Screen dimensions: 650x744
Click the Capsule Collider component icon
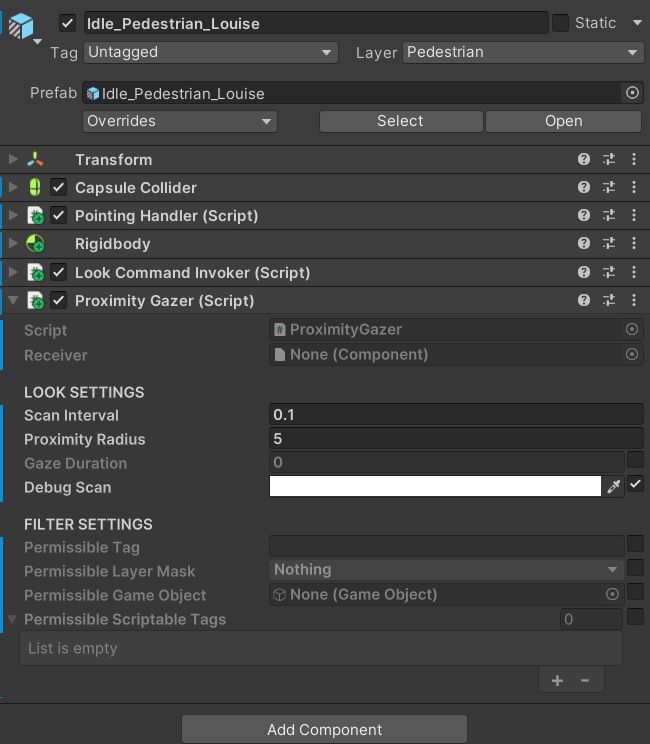35,187
